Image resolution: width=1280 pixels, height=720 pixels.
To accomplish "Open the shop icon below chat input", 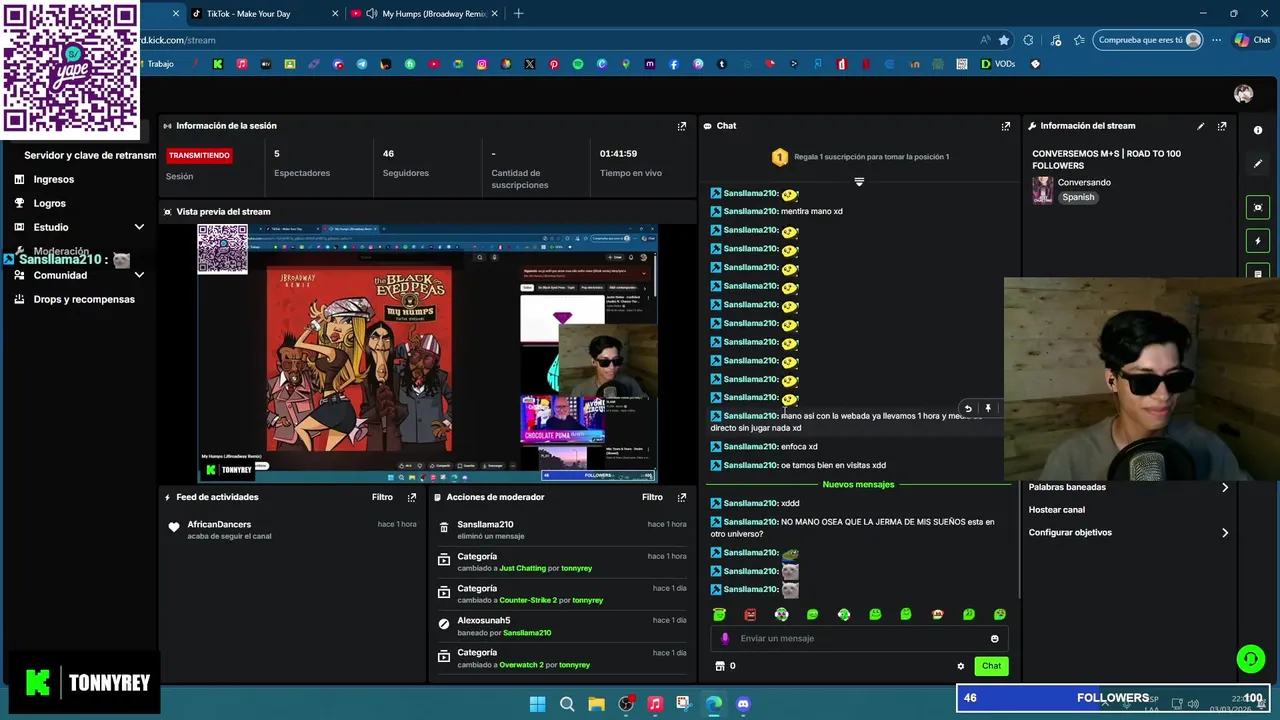I will tap(719, 666).
